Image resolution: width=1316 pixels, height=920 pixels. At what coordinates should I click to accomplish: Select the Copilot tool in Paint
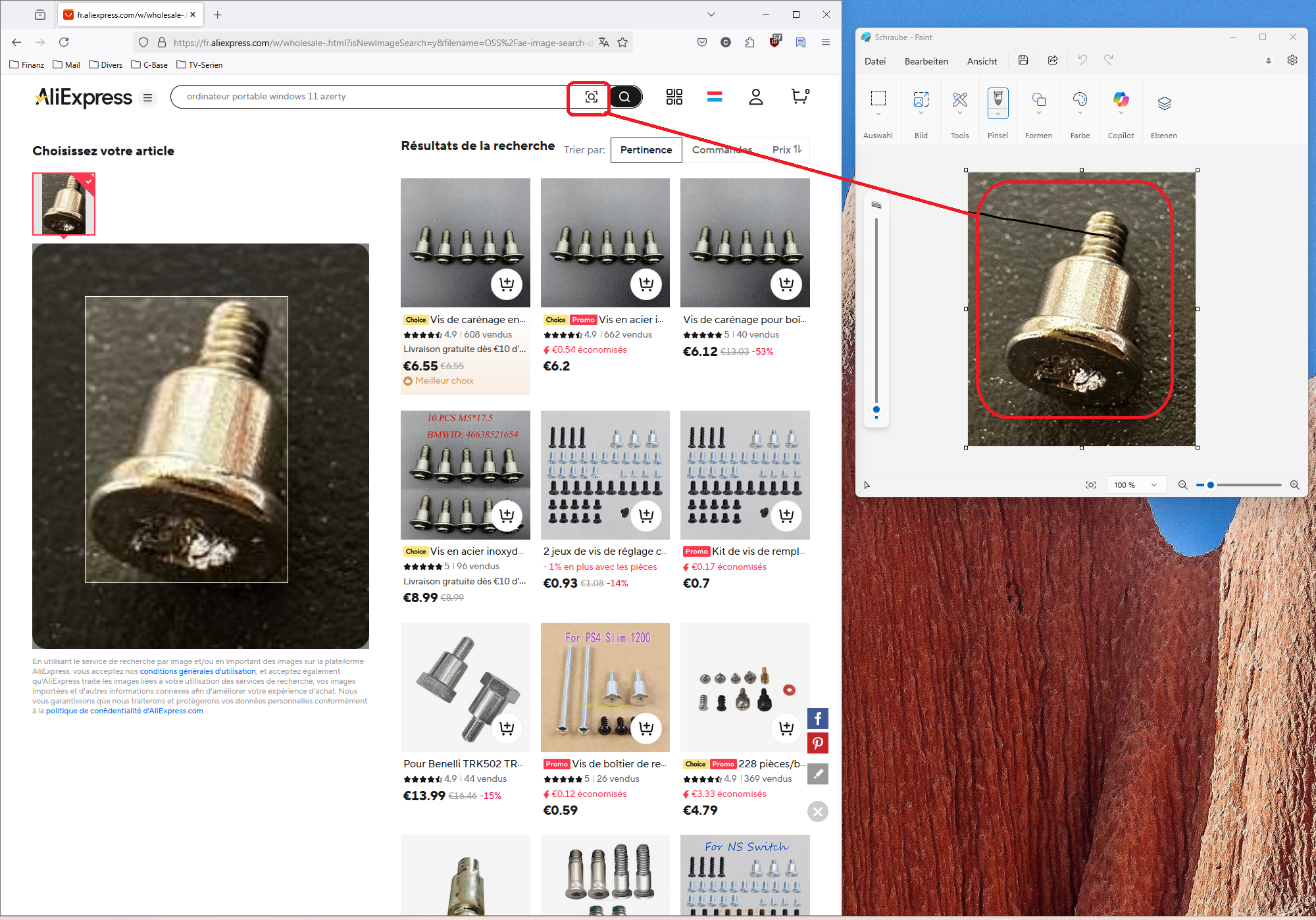coord(1121,100)
